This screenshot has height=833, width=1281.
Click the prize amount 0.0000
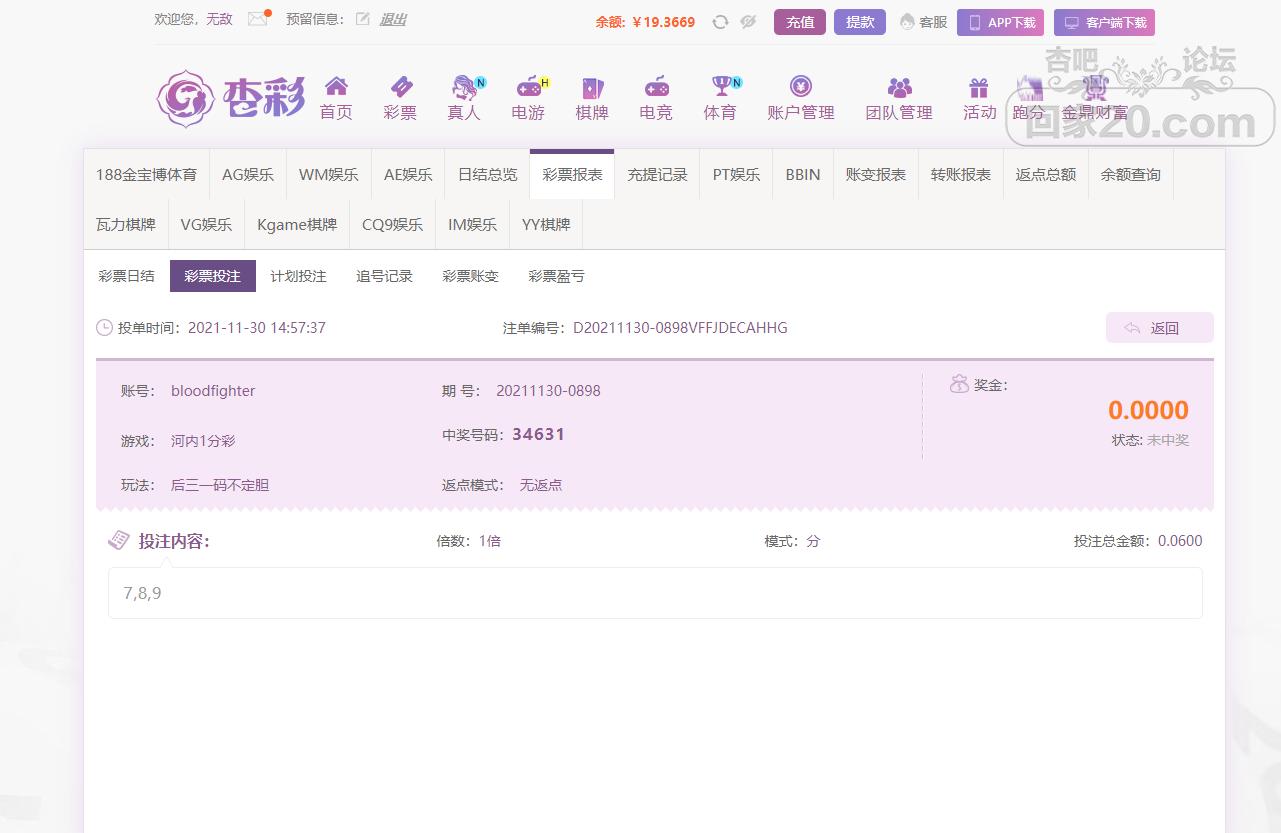point(1148,410)
